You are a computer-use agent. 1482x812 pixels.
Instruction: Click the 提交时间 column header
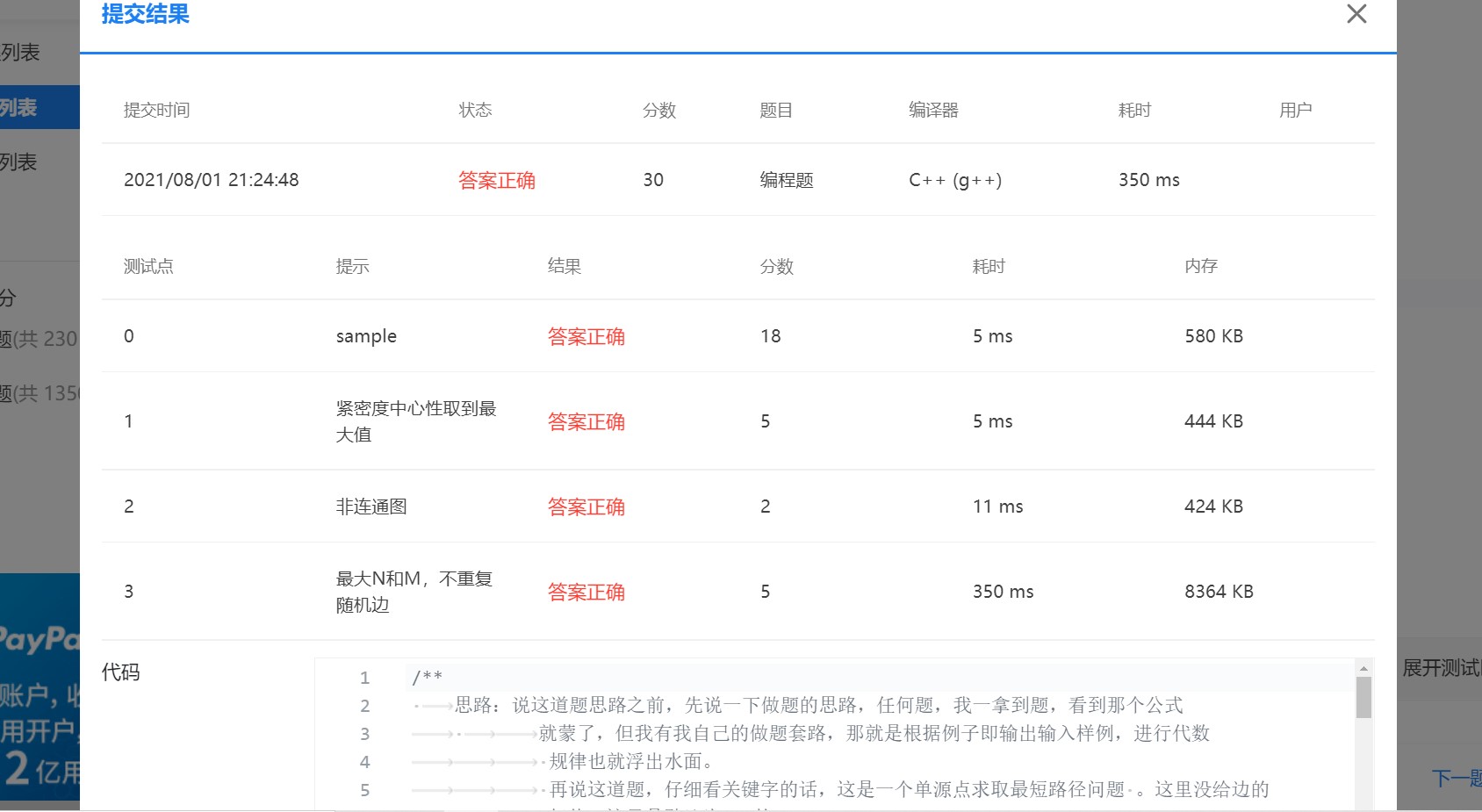tap(156, 110)
